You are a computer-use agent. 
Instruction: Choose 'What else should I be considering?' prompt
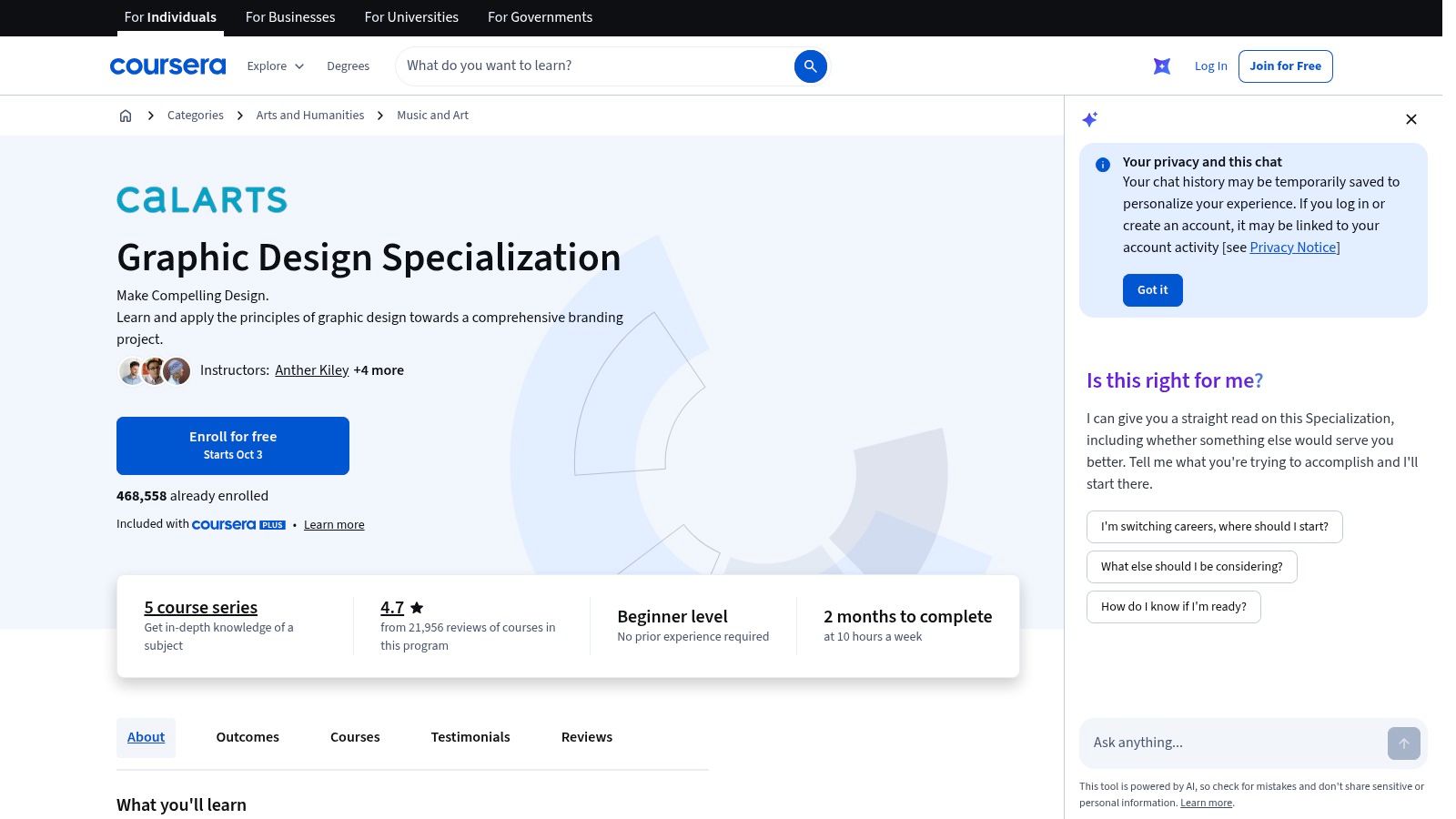click(1192, 567)
